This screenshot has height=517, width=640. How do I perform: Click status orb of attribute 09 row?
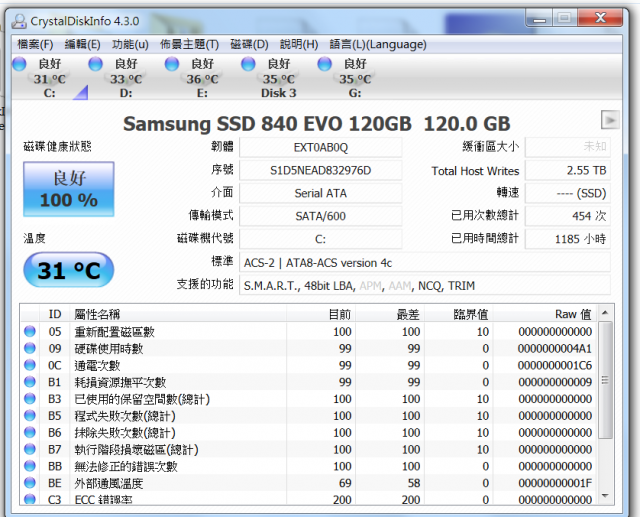pyautogui.click(x=30, y=348)
